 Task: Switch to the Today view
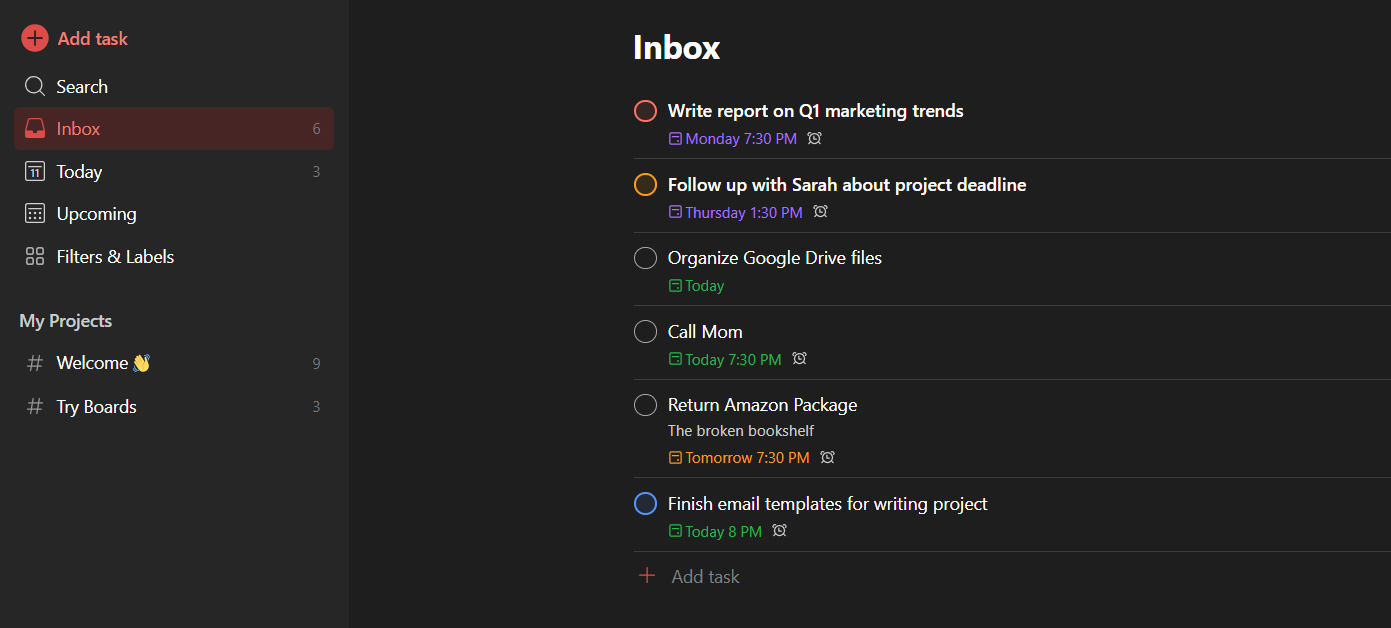[79, 171]
